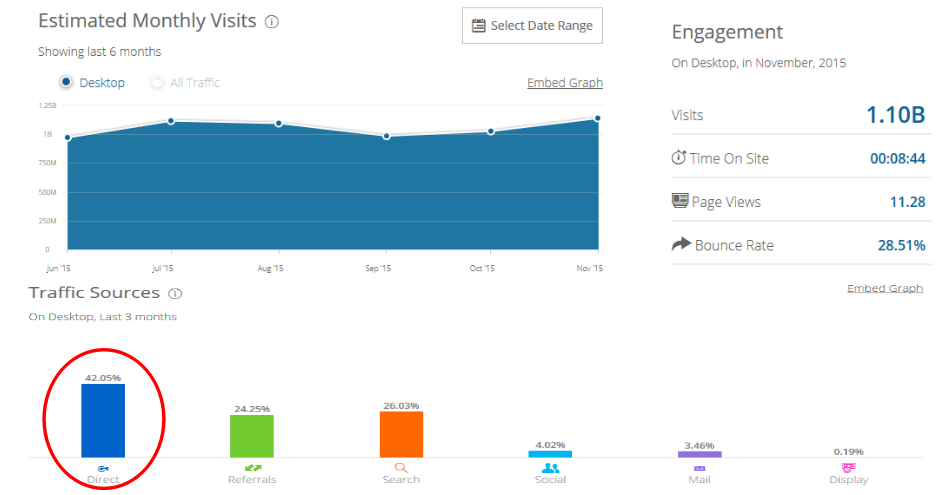
Task: Click the Referrals arrows icon
Action: point(252,467)
